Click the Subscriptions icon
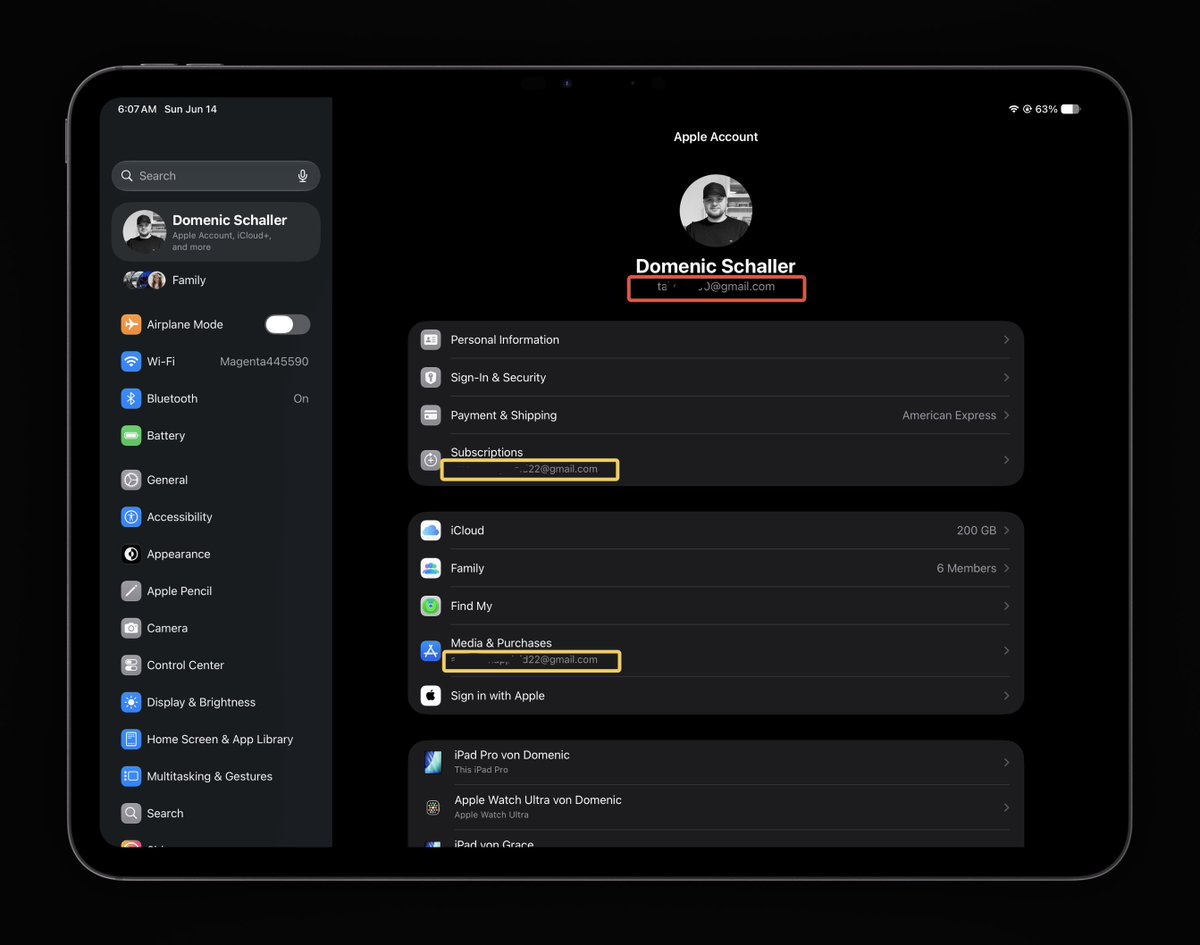This screenshot has height=945, width=1200. (x=431, y=460)
